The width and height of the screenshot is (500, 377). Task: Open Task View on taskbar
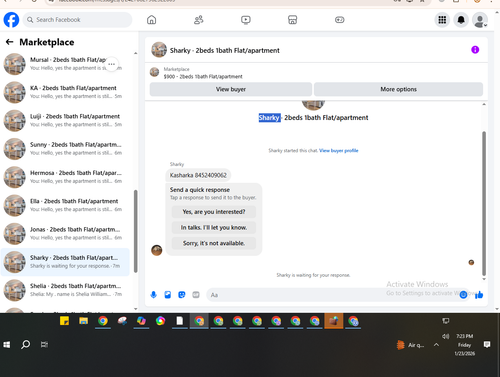(x=44, y=345)
